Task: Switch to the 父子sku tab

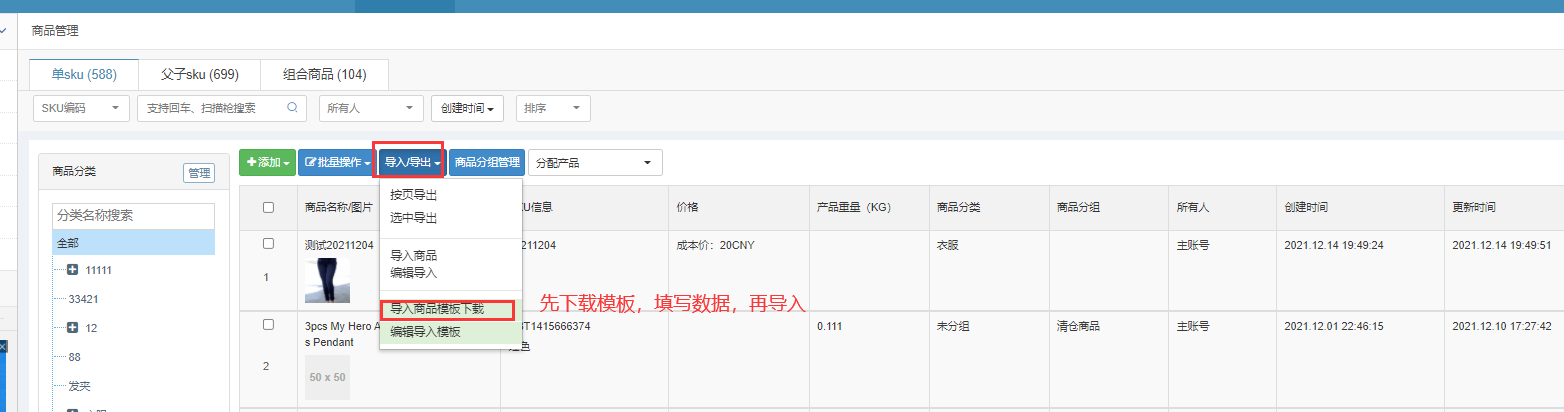Action: click(x=199, y=75)
